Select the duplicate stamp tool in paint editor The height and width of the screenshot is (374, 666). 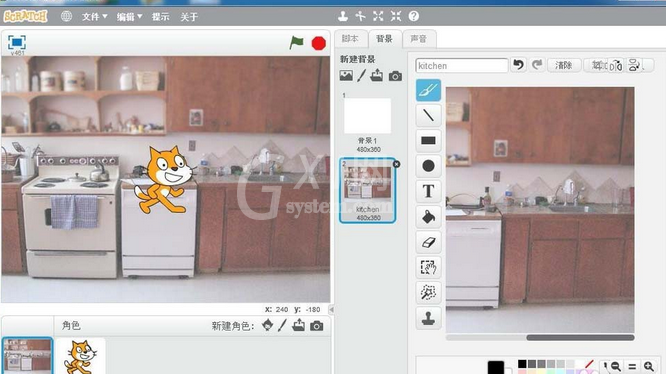[428, 318]
